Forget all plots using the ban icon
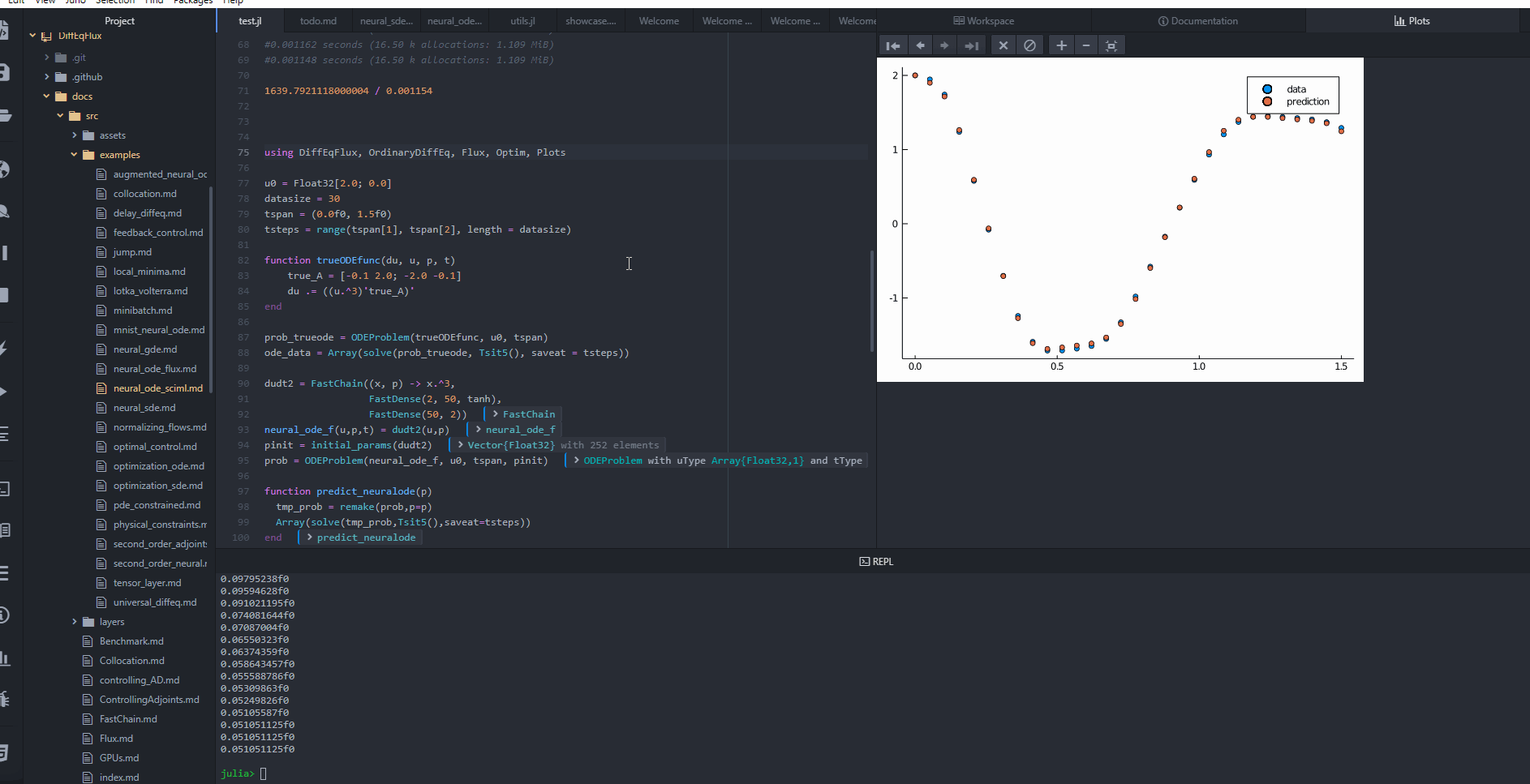Viewport: 1530px width, 784px height. coord(1029,46)
